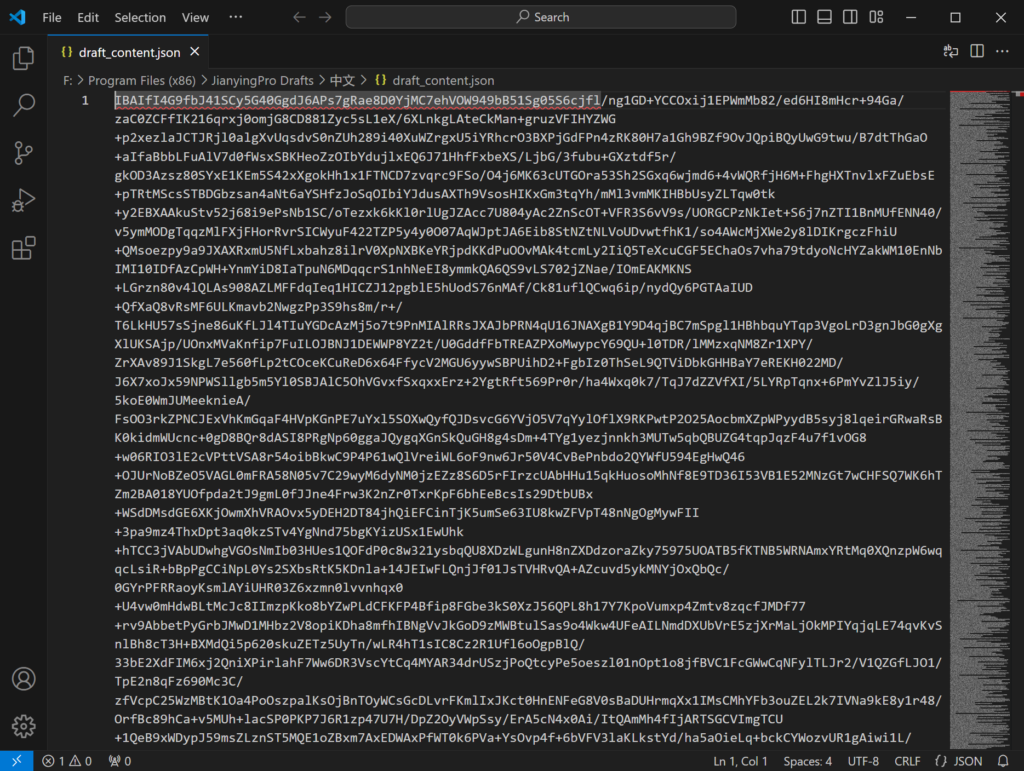The height and width of the screenshot is (771, 1024).
Task: Split the editor to the right
Action: pyautogui.click(x=977, y=52)
